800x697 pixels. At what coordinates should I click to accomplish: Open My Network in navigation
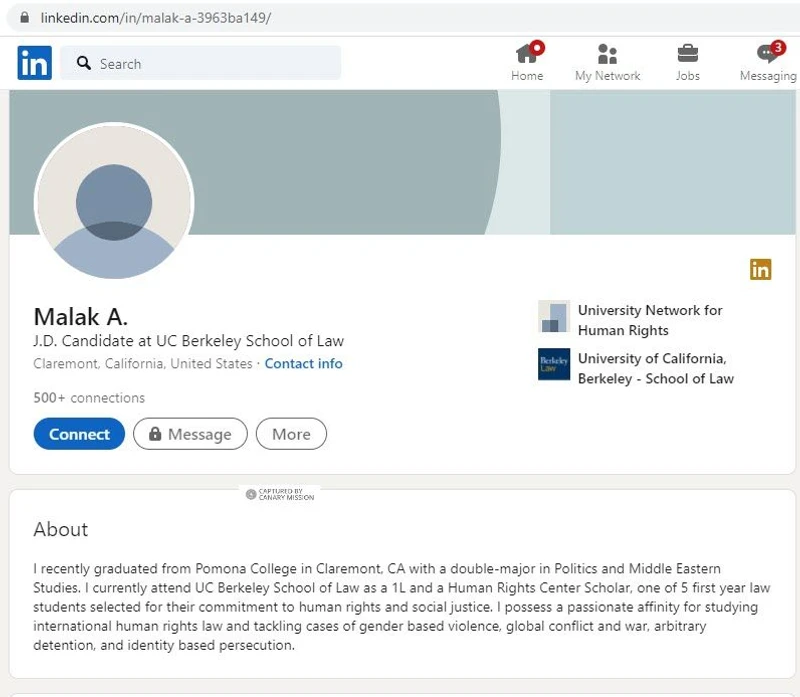point(607,62)
